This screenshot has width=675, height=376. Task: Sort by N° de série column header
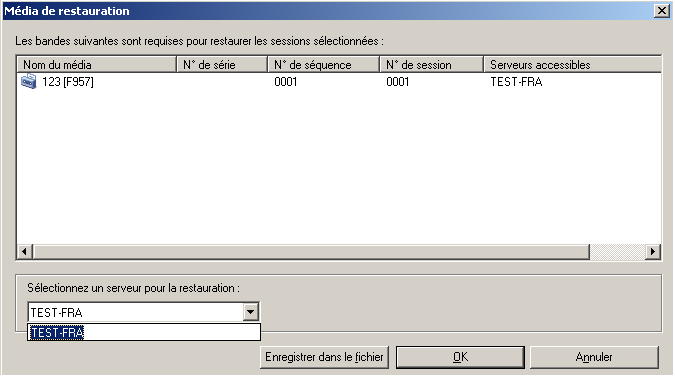(x=222, y=65)
